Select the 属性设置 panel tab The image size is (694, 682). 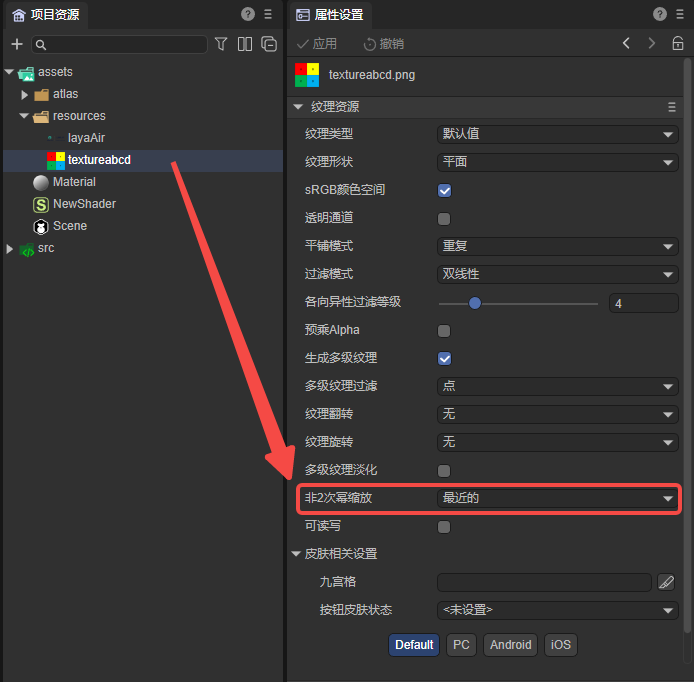pyautogui.click(x=330, y=15)
